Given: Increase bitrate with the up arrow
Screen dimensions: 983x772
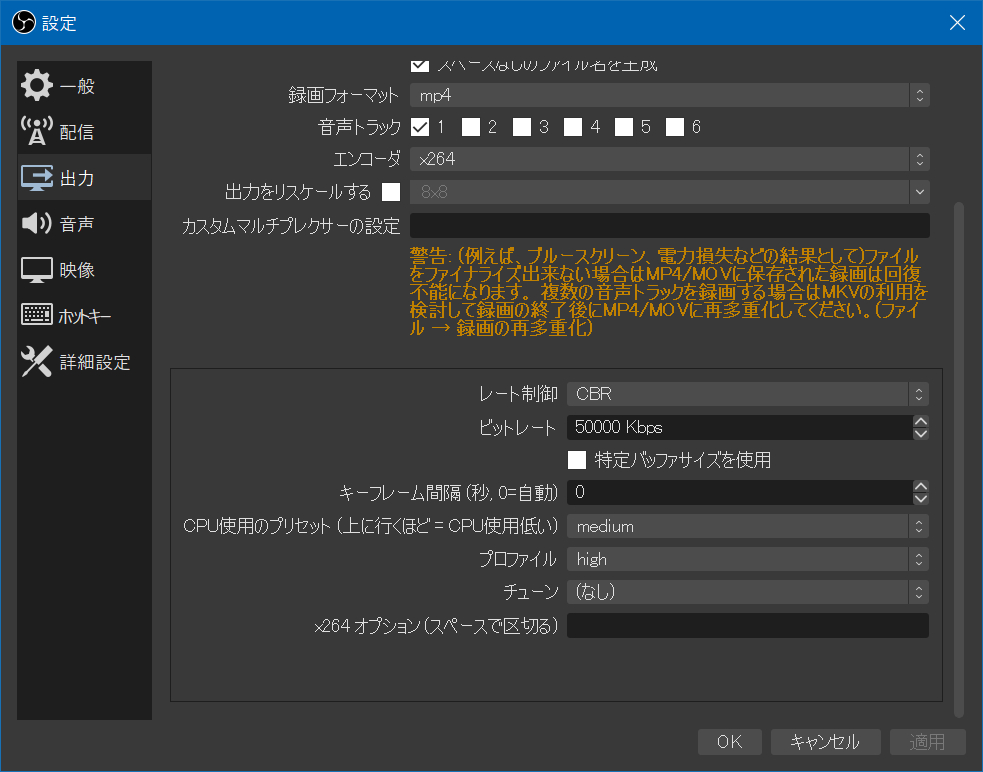Looking at the screenshot, I should [921, 421].
